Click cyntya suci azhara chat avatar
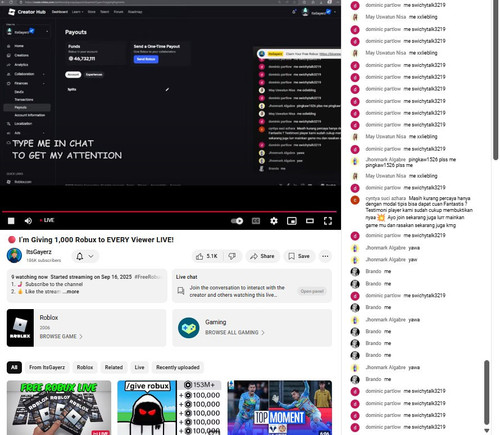This screenshot has width=500, height=435. (x=355, y=200)
